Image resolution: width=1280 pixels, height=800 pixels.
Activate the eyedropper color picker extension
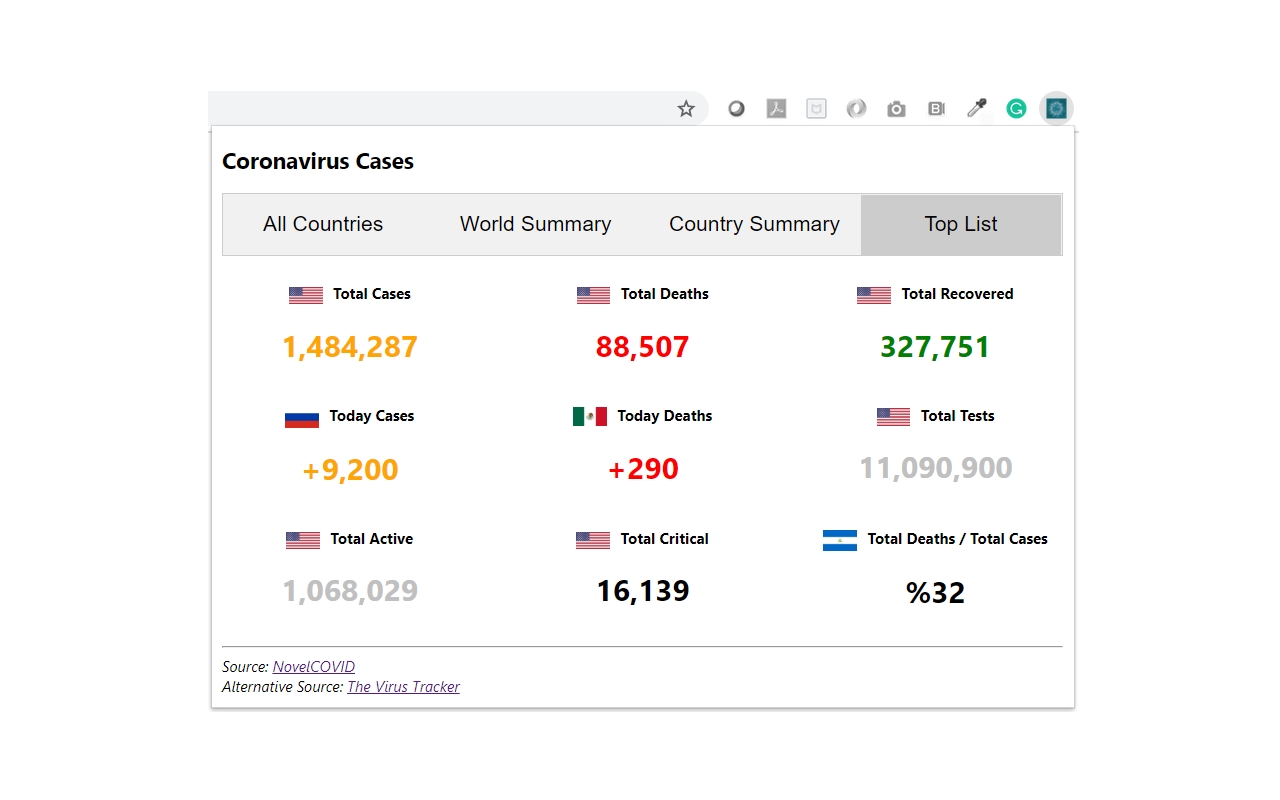tap(976, 109)
